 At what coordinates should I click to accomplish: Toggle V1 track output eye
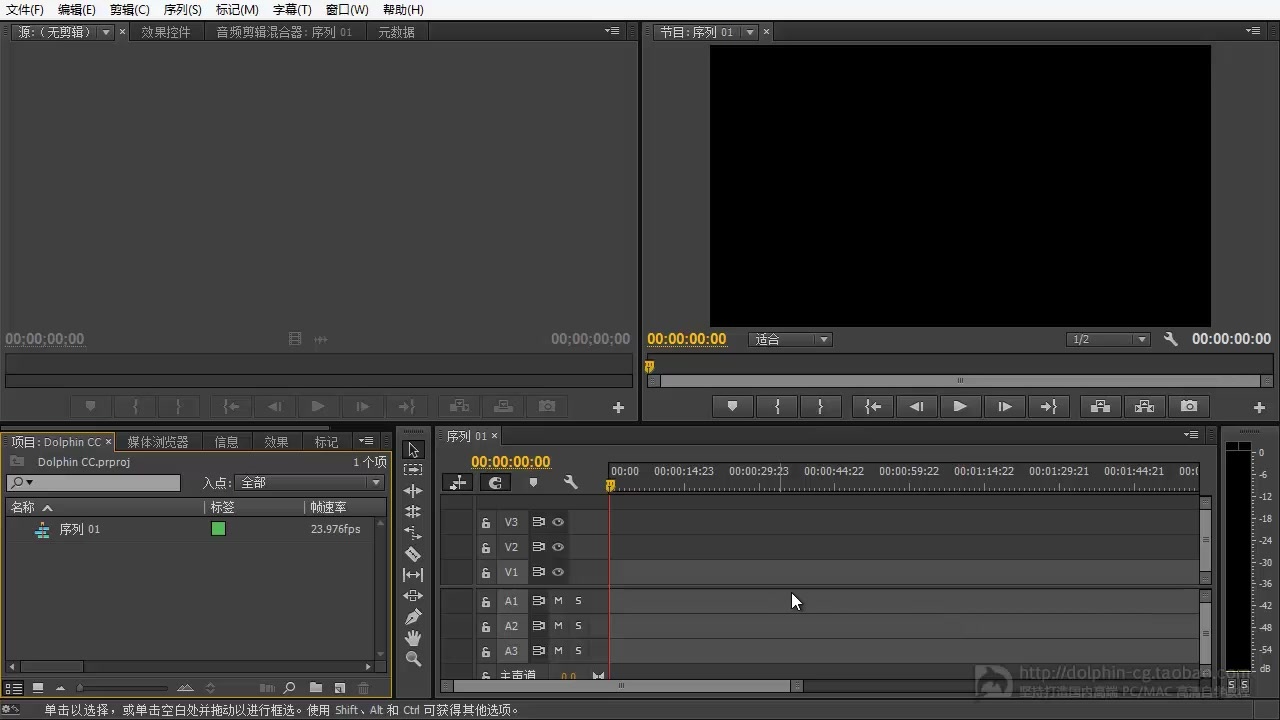[558, 572]
